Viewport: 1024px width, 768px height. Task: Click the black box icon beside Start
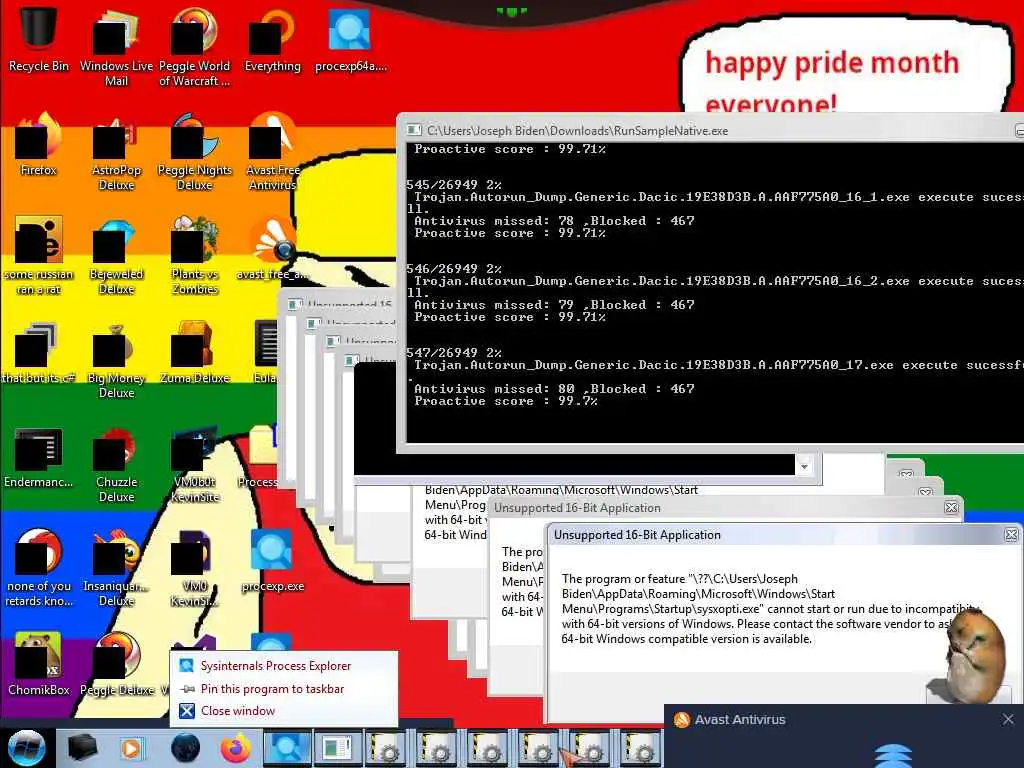pos(82,747)
